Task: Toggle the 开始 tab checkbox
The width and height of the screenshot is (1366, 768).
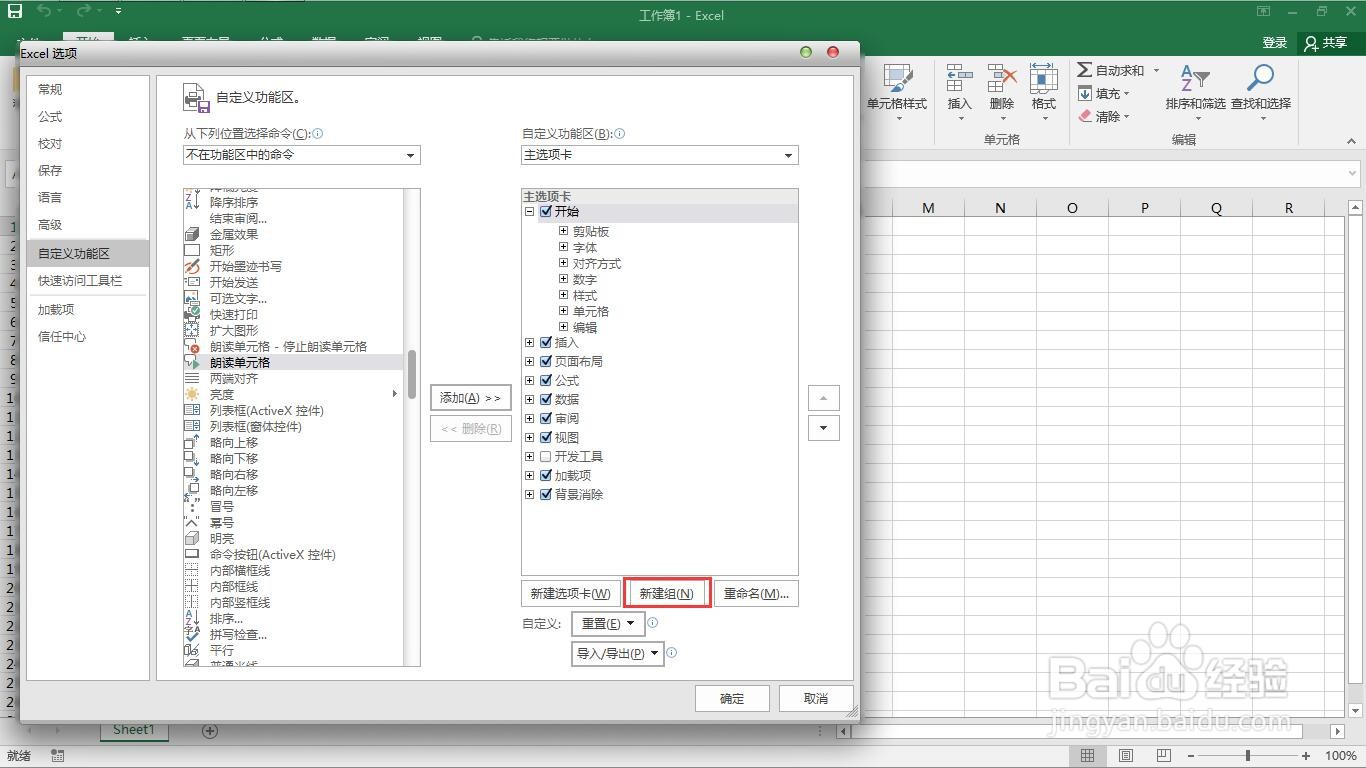Action: click(x=546, y=211)
